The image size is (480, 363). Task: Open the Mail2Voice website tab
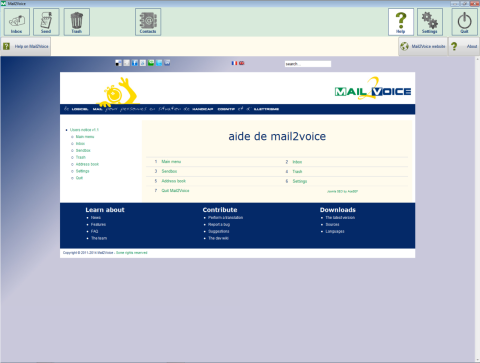(x=423, y=46)
